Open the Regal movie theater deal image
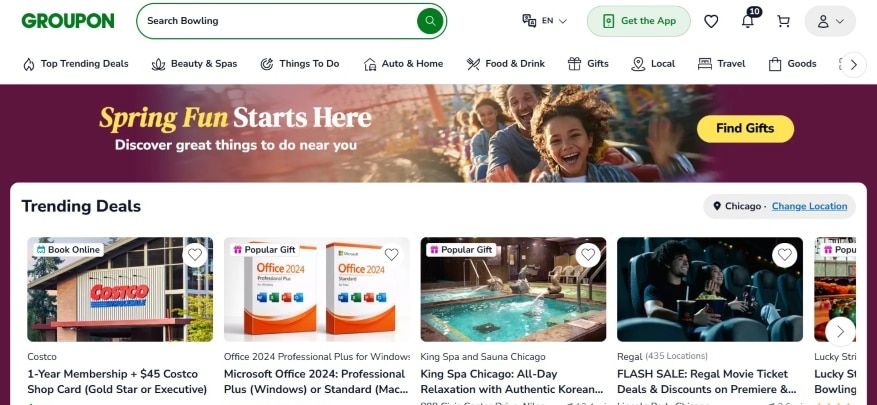This screenshot has height=405, width=877. pyautogui.click(x=710, y=289)
